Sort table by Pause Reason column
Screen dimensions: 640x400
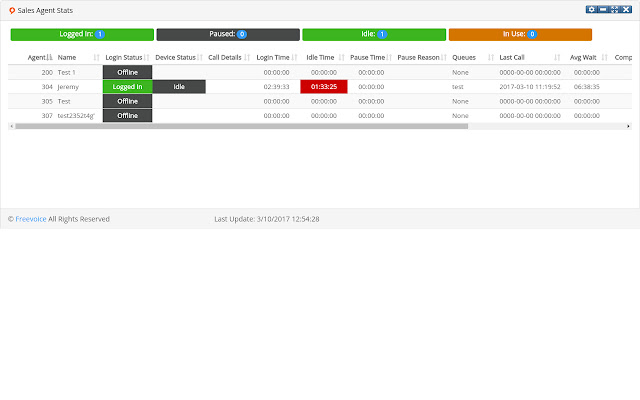click(x=444, y=58)
